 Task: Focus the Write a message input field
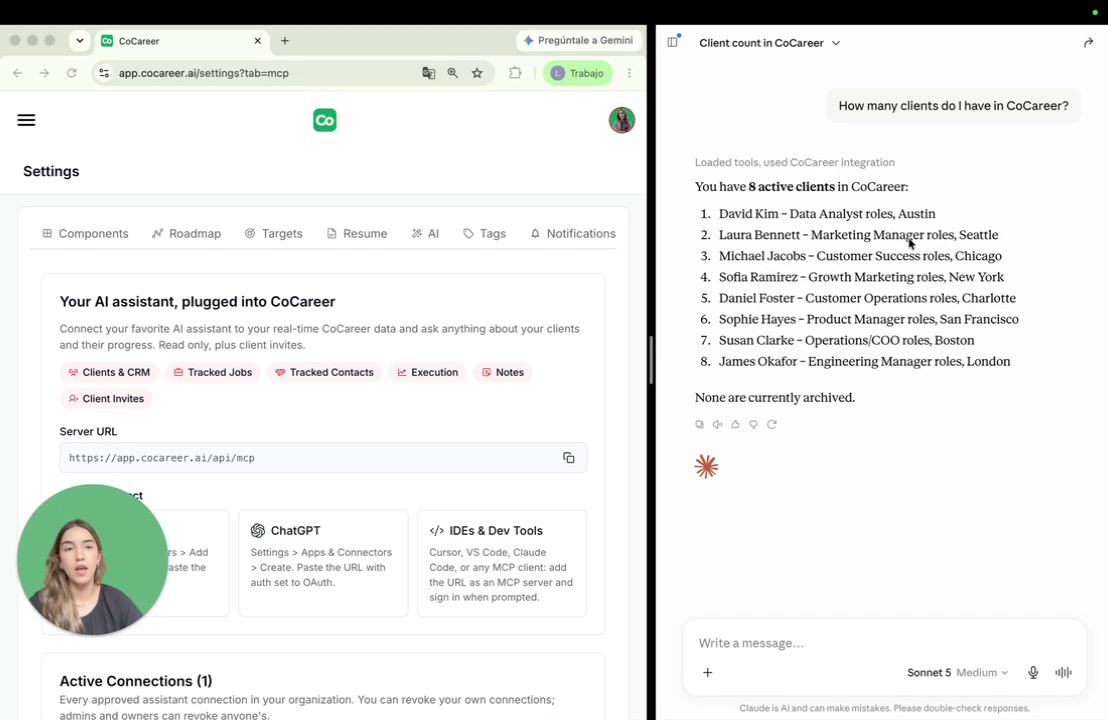click(x=883, y=643)
